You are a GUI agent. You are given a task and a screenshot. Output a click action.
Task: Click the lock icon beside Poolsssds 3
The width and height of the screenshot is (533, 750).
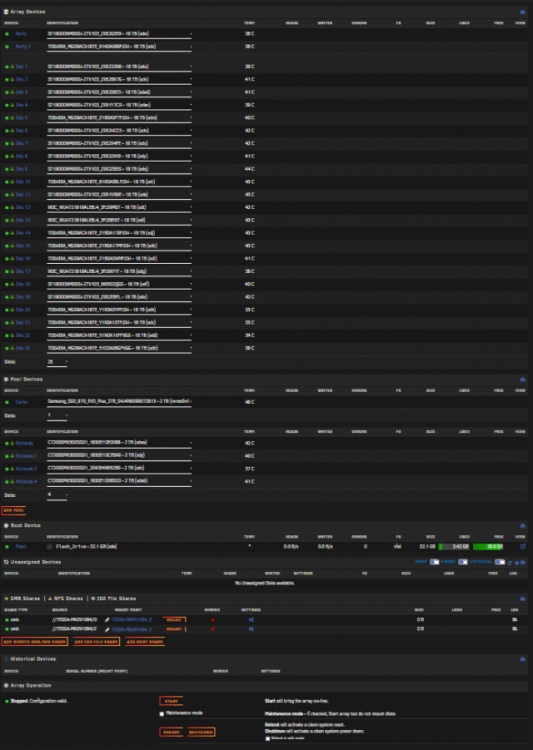click(12, 469)
